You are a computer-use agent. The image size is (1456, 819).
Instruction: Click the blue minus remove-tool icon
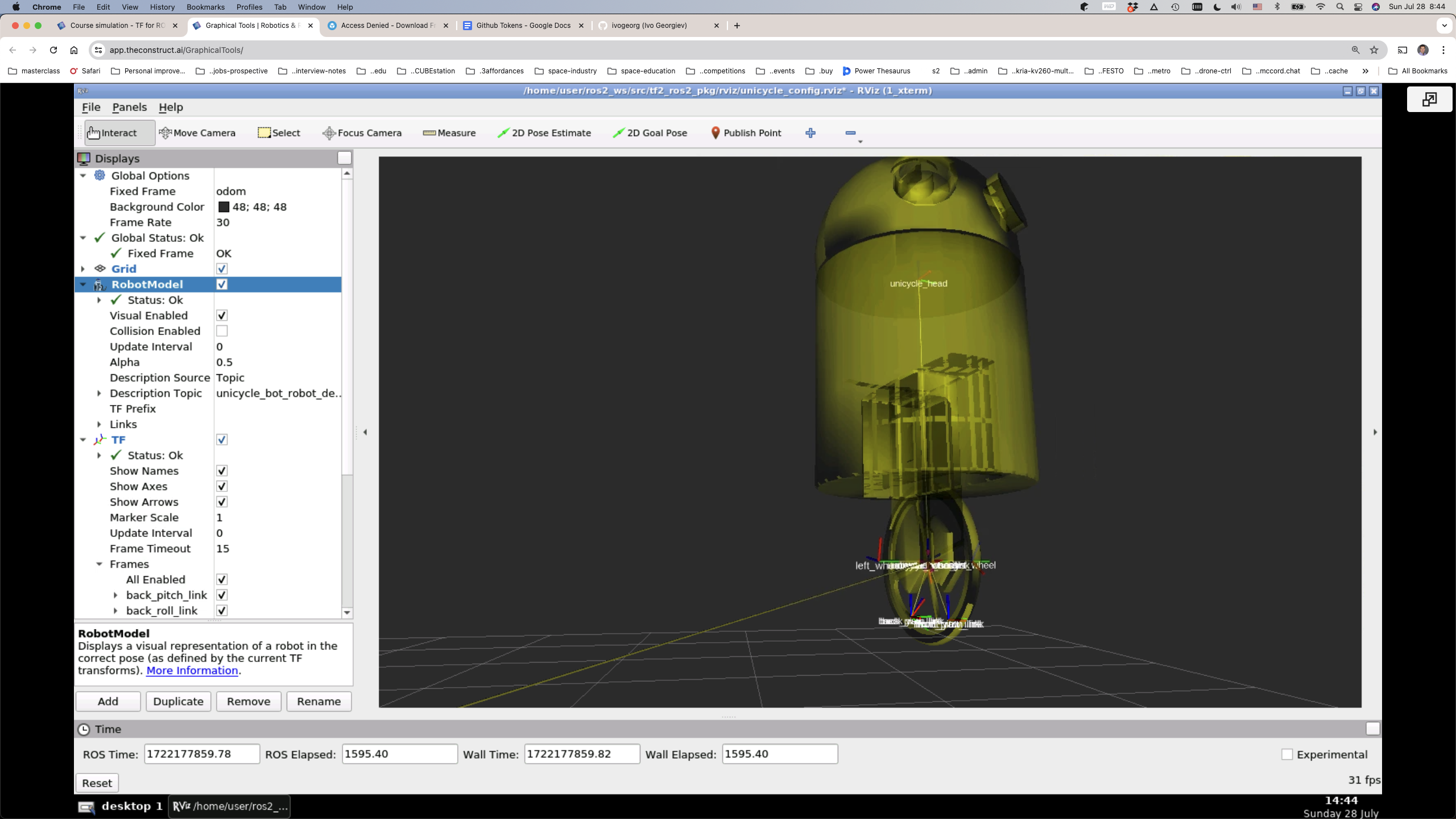(850, 133)
